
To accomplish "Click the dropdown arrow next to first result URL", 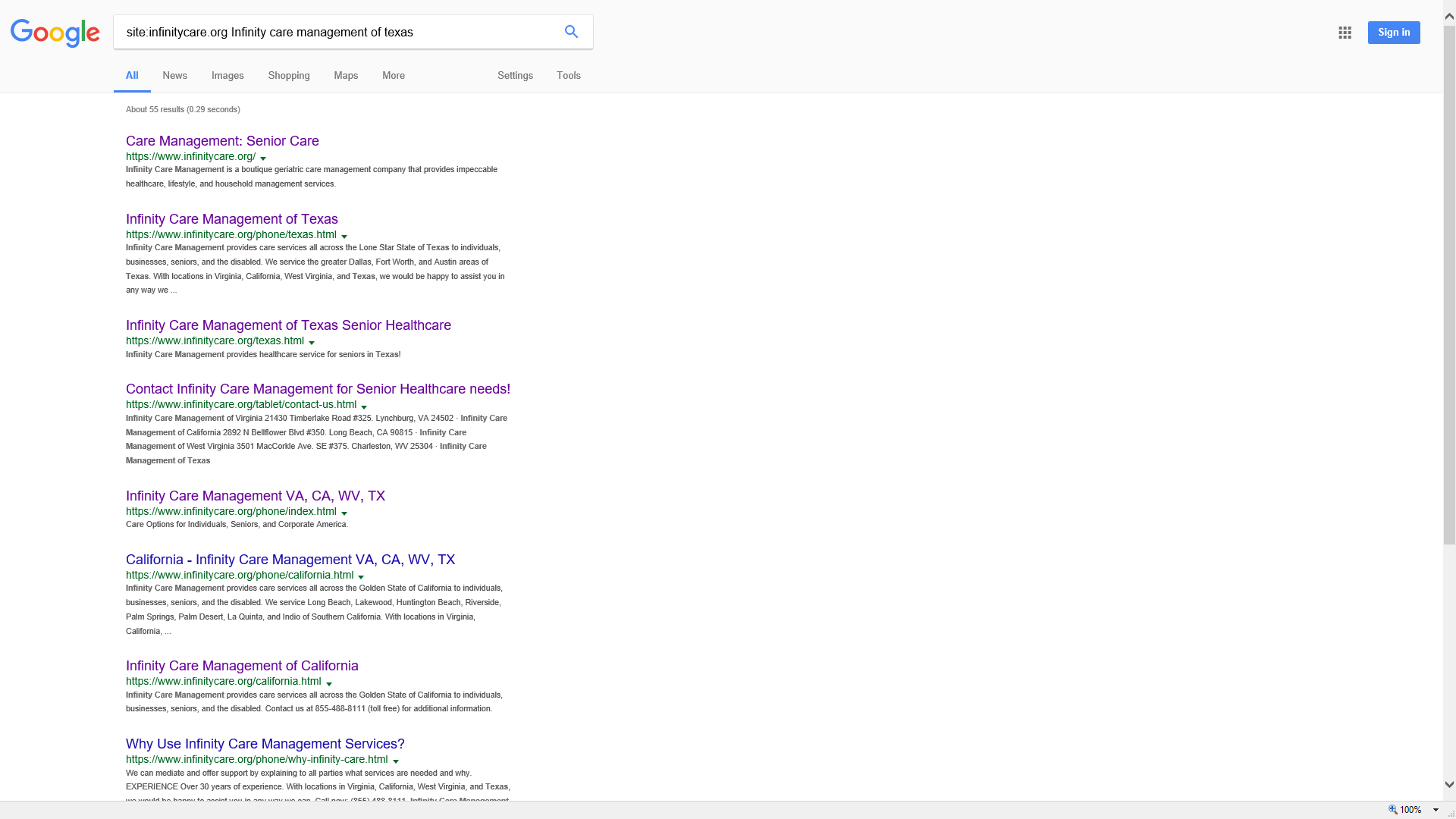I will (263, 157).
